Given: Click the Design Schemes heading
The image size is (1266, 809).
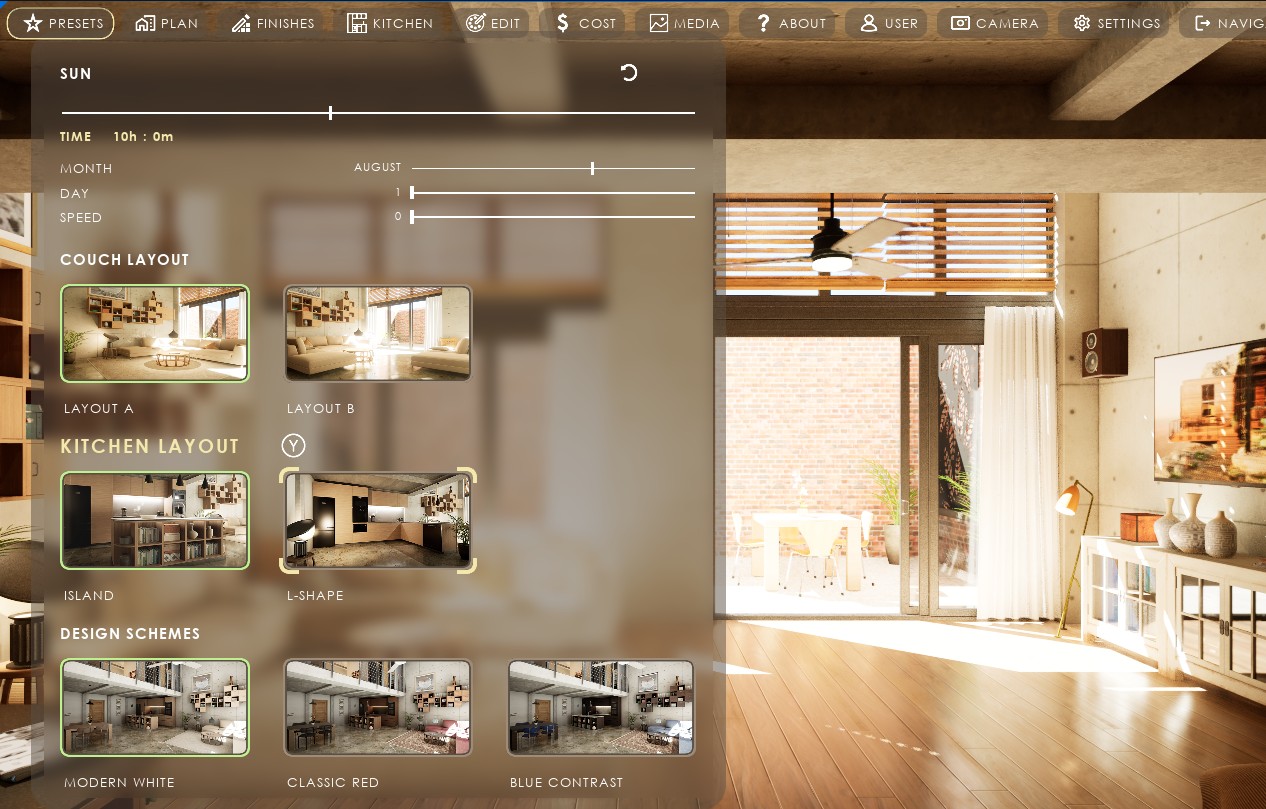Looking at the screenshot, I should tap(130, 634).
